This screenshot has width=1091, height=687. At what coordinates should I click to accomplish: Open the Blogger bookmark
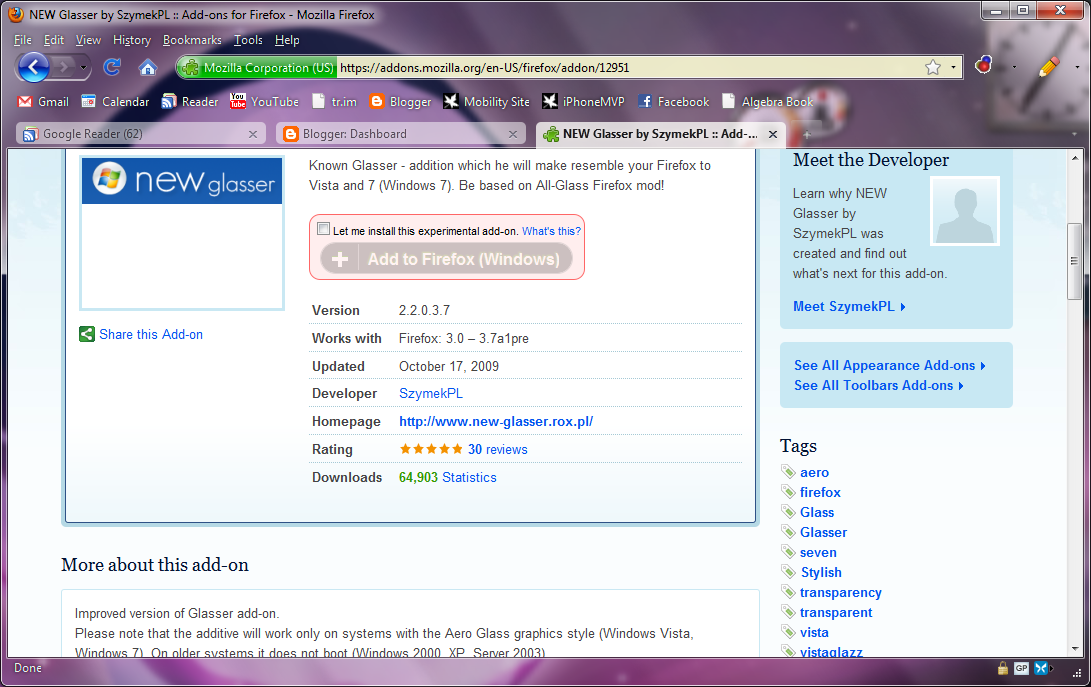(x=401, y=102)
